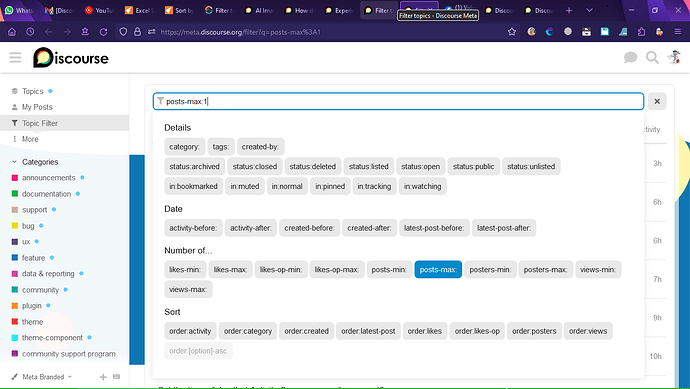690x389 pixels.
Task: Open community support program category
Action: coord(69,354)
